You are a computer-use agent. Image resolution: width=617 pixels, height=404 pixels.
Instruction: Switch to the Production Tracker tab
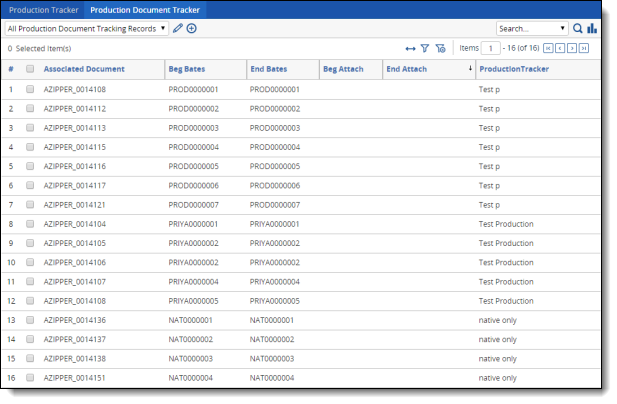43,10
